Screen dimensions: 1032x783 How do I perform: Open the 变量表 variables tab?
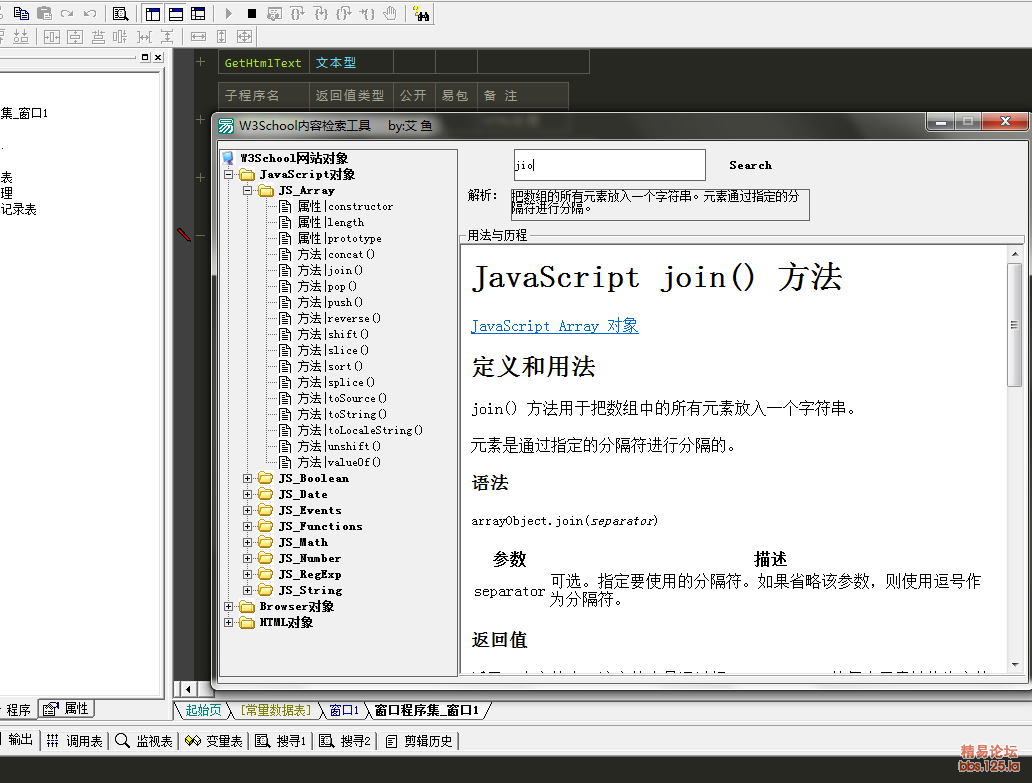[213, 741]
